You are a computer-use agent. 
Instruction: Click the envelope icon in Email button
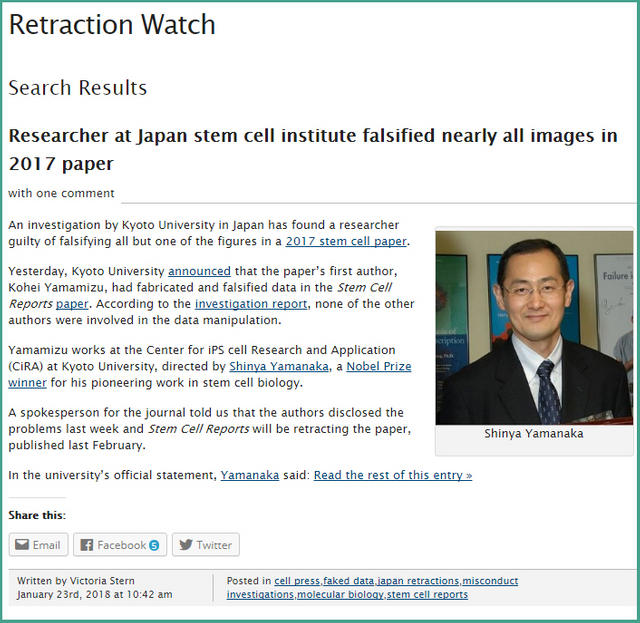[x=22, y=545]
